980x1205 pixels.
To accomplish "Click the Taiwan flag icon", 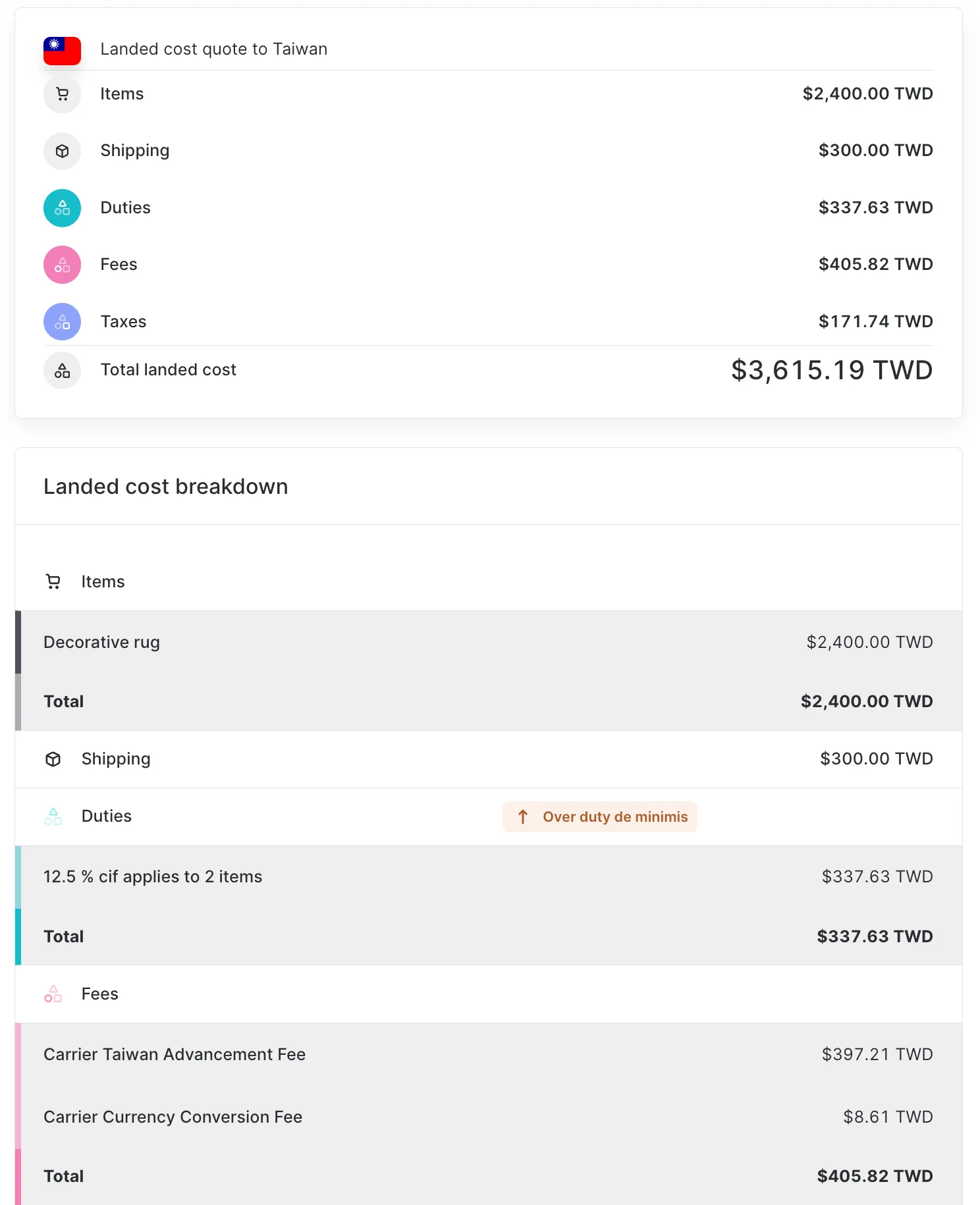I will [x=62, y=50].
